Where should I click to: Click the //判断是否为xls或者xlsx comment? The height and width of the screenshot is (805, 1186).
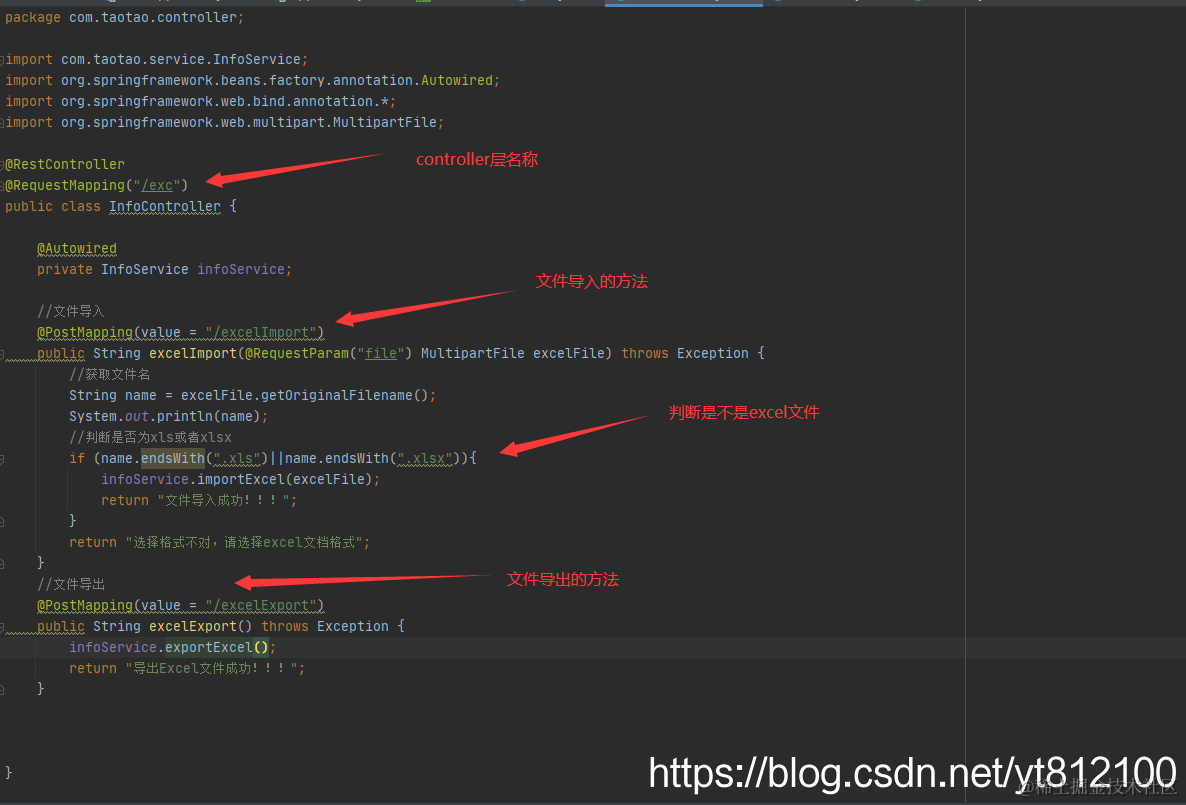151,437
